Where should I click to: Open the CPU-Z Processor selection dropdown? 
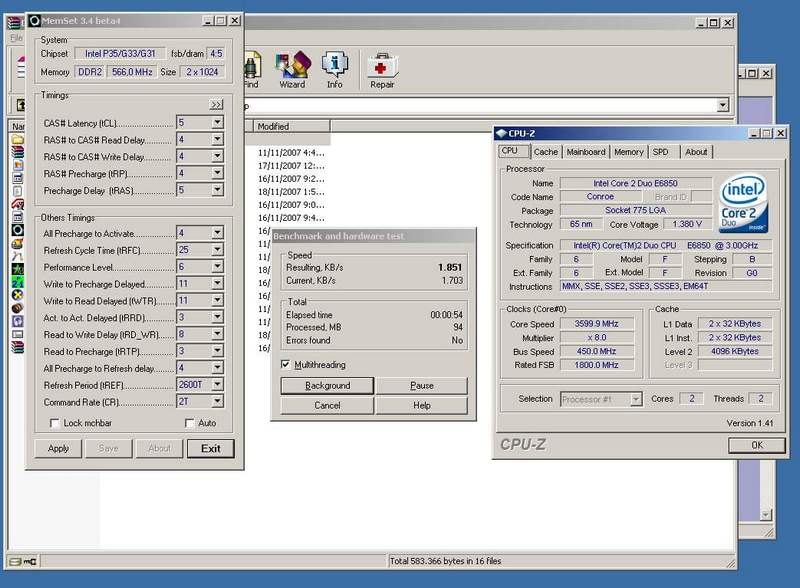tap(636, 399)
